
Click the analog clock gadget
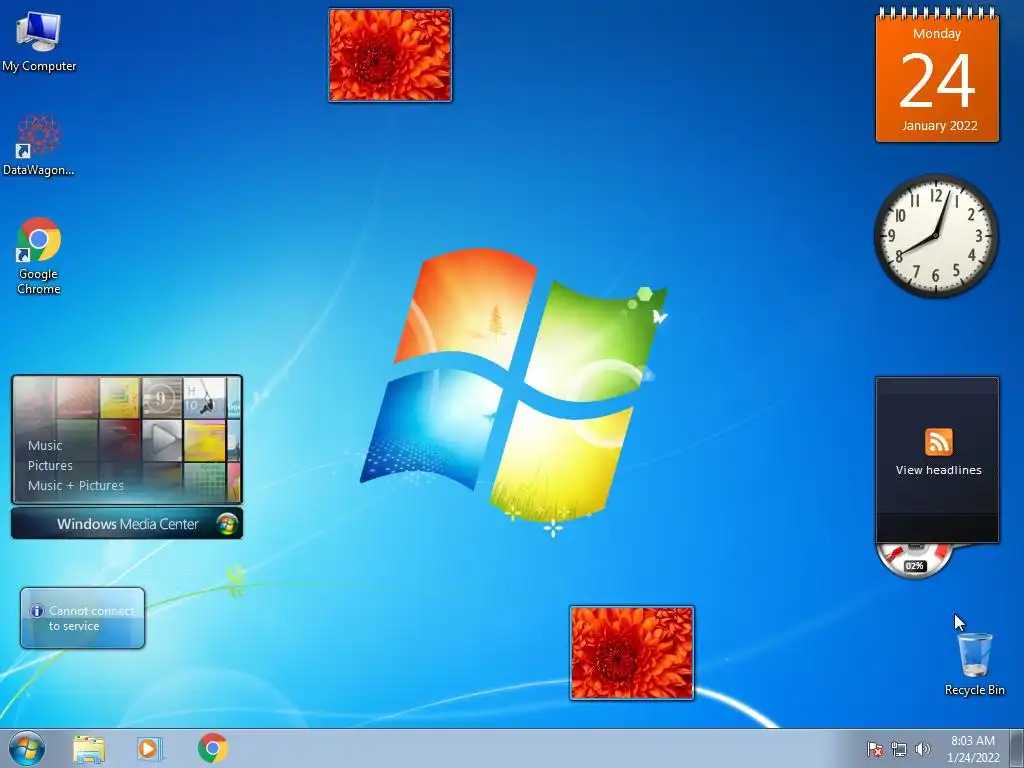936,236
